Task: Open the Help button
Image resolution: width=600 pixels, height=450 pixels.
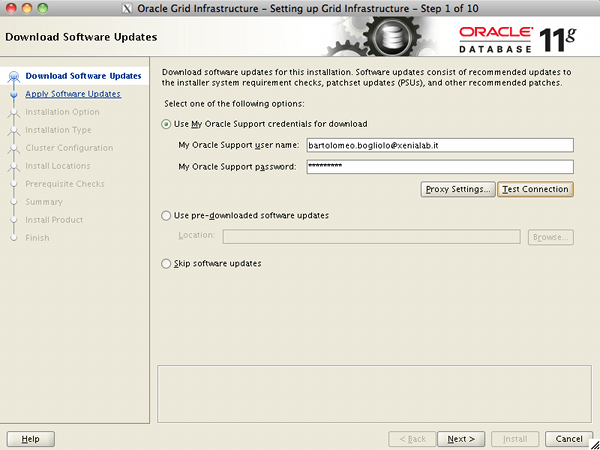Action: 31,439
